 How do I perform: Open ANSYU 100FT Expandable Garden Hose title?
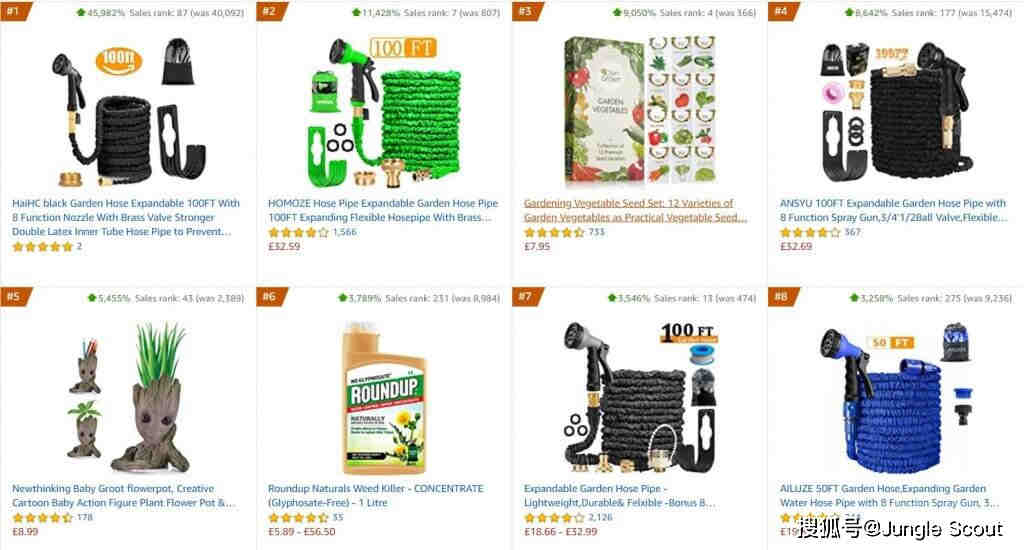[893, 210]
